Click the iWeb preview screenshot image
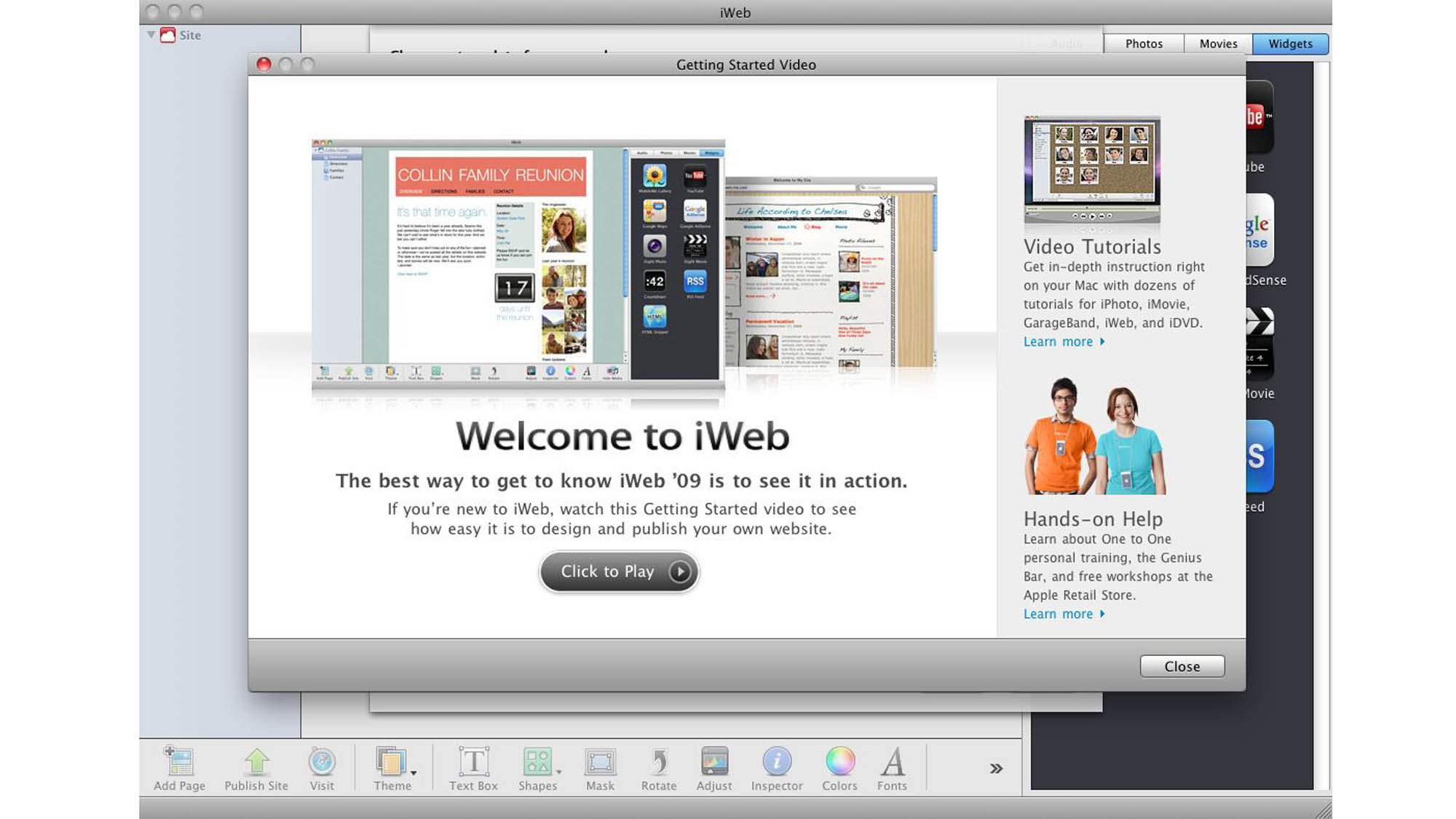 click(x=518, y=263)
